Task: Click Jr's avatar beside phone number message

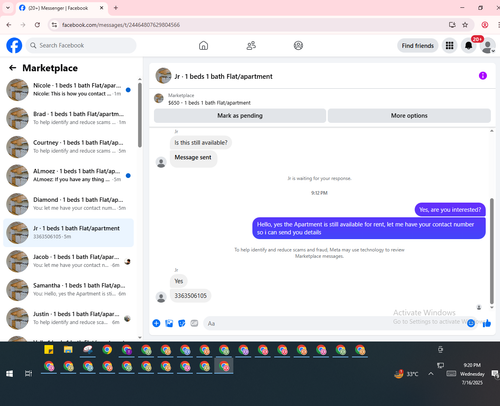Action: pyautogui.click(x=161, y=297)
